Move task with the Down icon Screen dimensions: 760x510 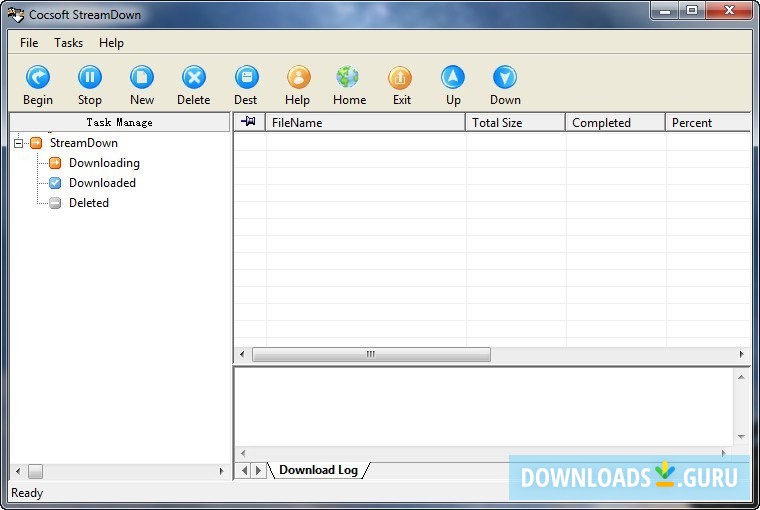[x=505, y=77]
